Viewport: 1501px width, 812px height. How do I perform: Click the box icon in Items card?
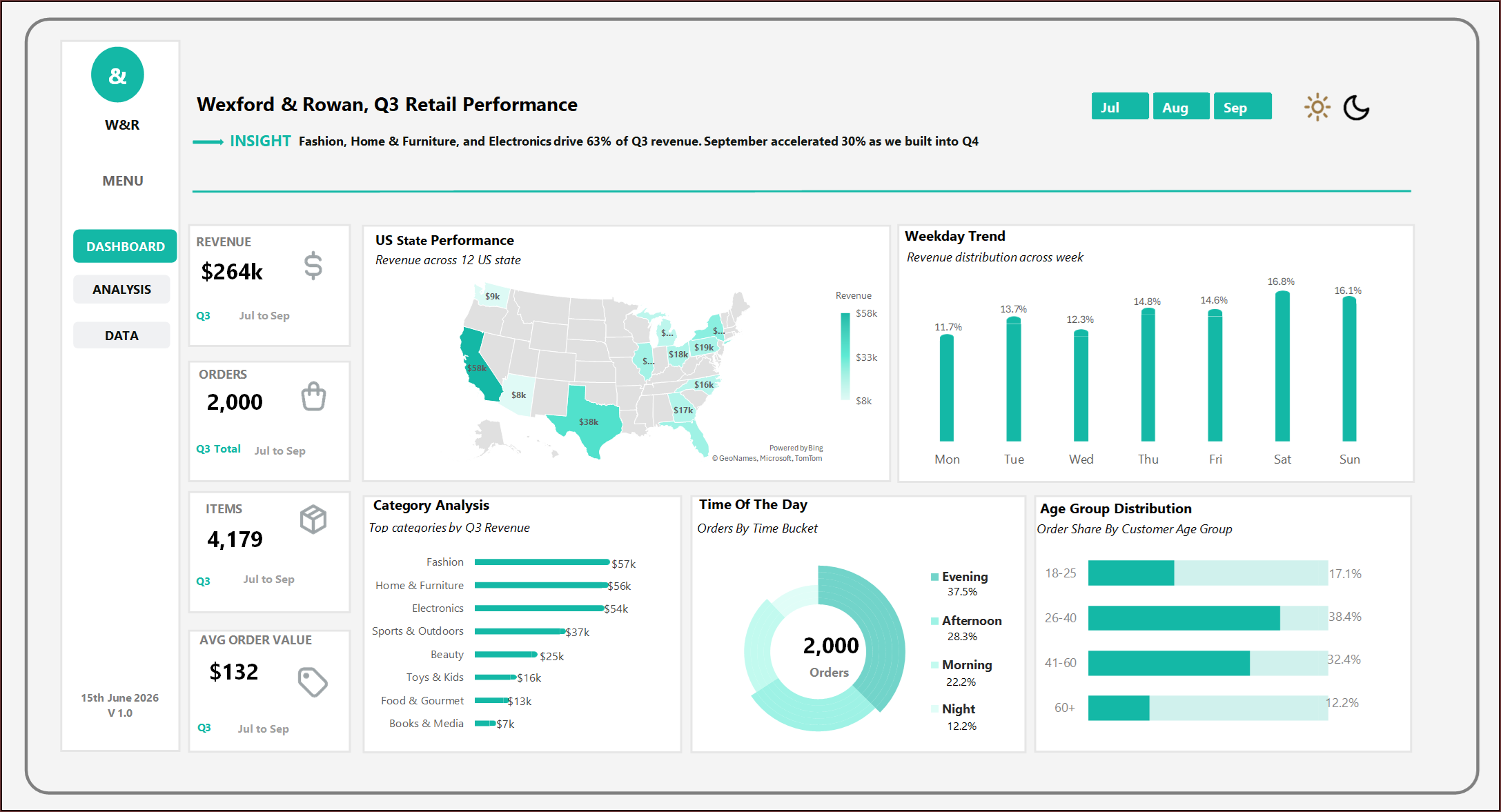point(313,519)
